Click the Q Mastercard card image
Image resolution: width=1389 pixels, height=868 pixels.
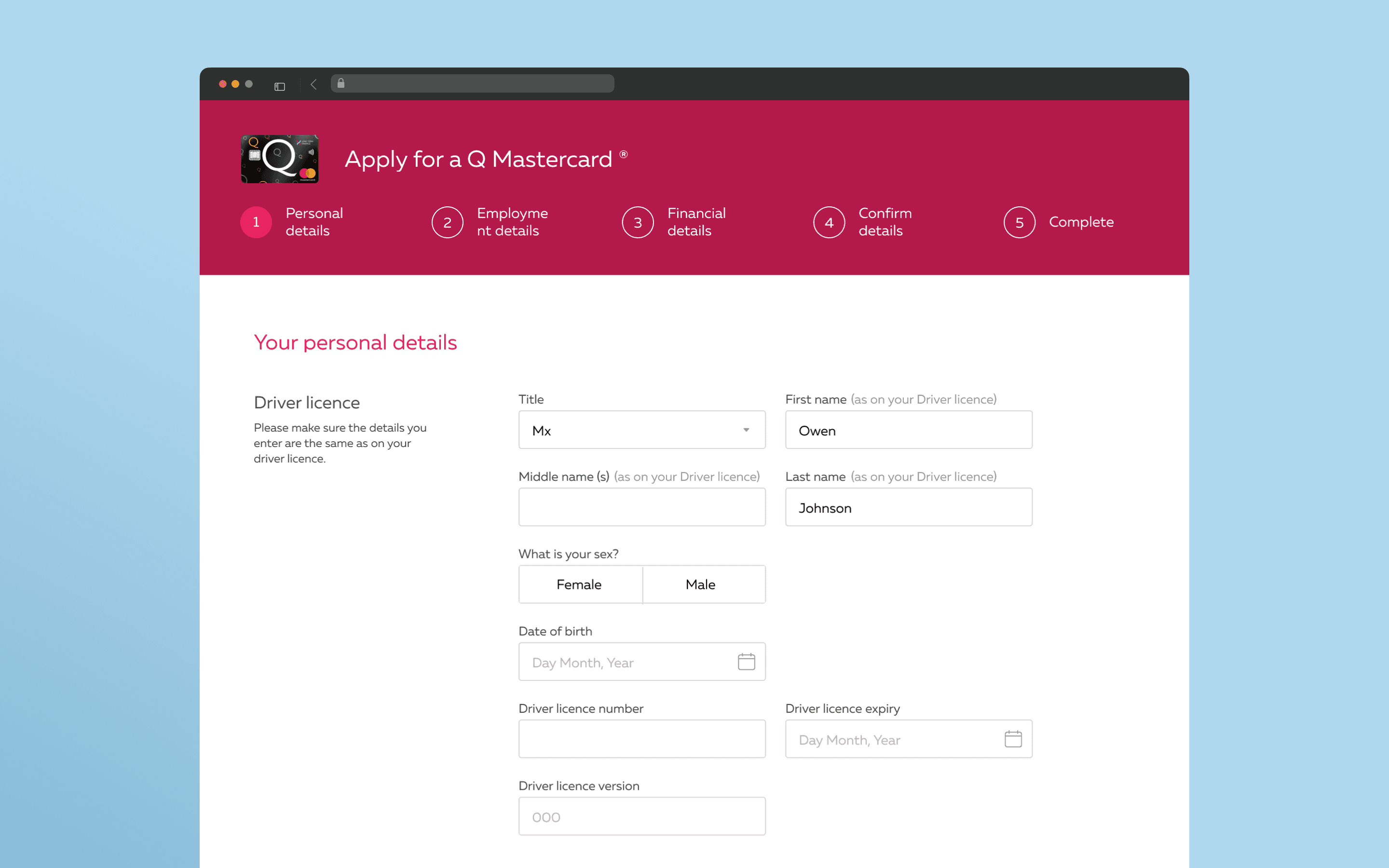(x=280, y=159)
